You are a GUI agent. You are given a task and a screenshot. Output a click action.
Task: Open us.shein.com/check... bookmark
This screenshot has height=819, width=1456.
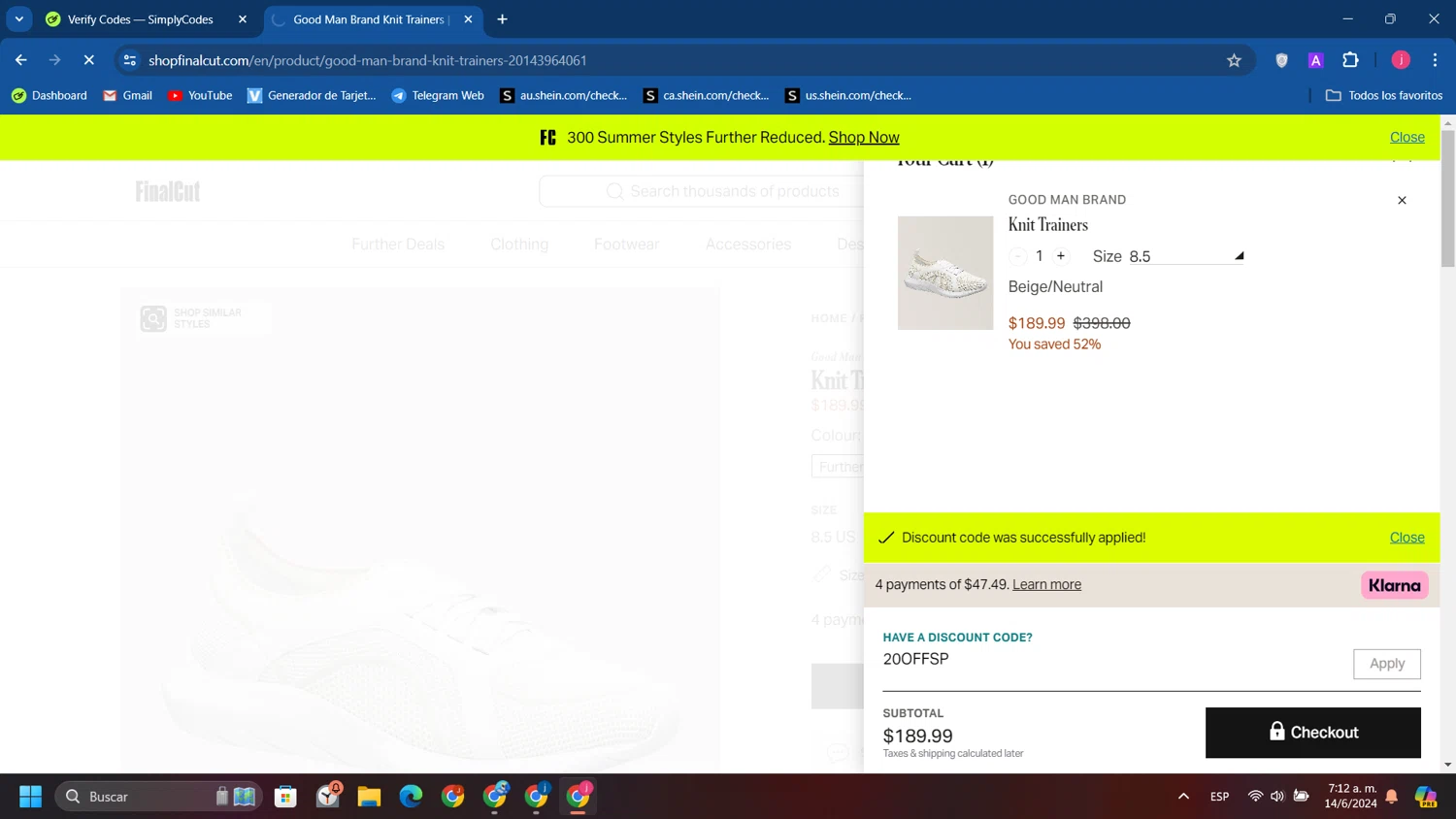(x=848, y=95)
